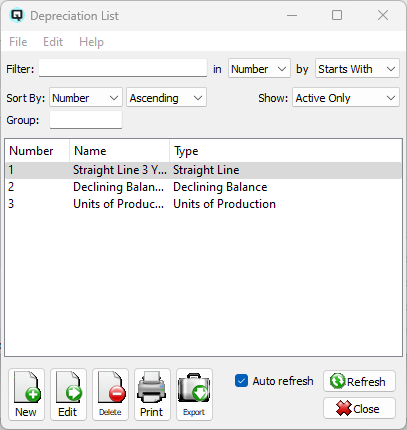Click the Refresh button with green arrows
Screen dimensions: 407x430
359,381
